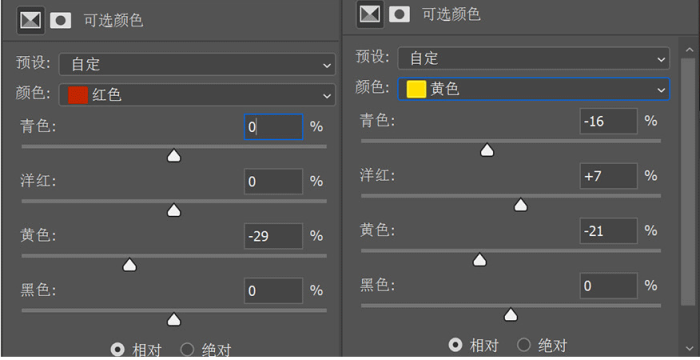Click the layer mask icon in right panel
This screenshot has width=700, height=360.
pos(400,14)
